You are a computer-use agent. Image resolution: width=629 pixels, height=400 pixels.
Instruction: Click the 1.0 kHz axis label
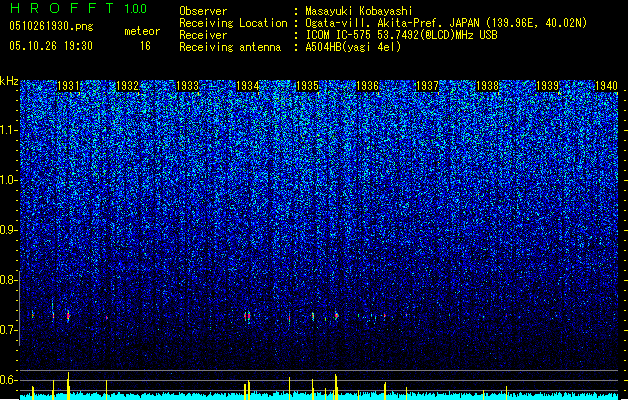pyautogui.click(x=9, y=180)
